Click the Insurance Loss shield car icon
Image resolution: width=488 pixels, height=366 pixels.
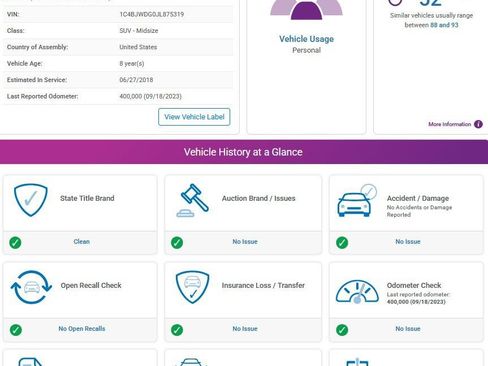click(x=192, y=287)
